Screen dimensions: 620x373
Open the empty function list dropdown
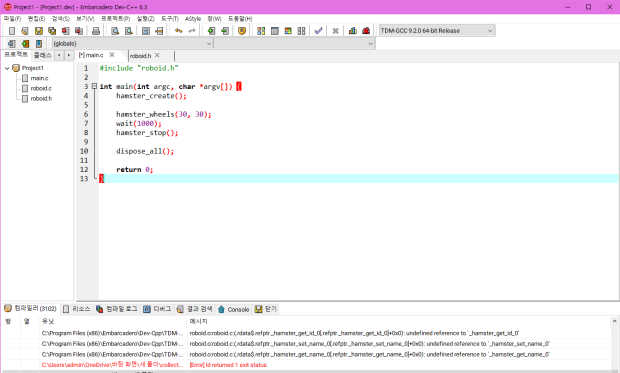coord(295,44)
